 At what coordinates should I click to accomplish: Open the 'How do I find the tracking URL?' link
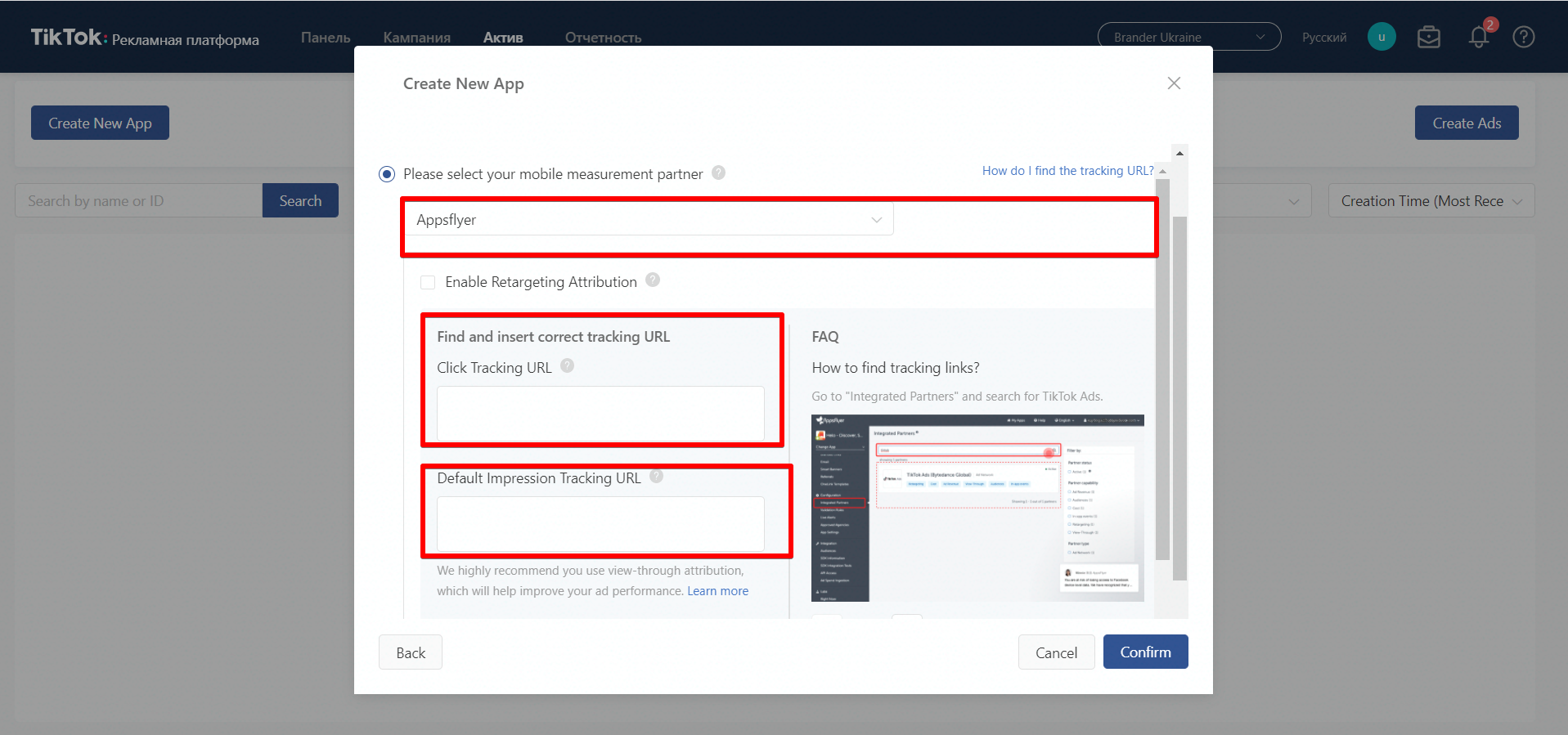[1067, 171]
